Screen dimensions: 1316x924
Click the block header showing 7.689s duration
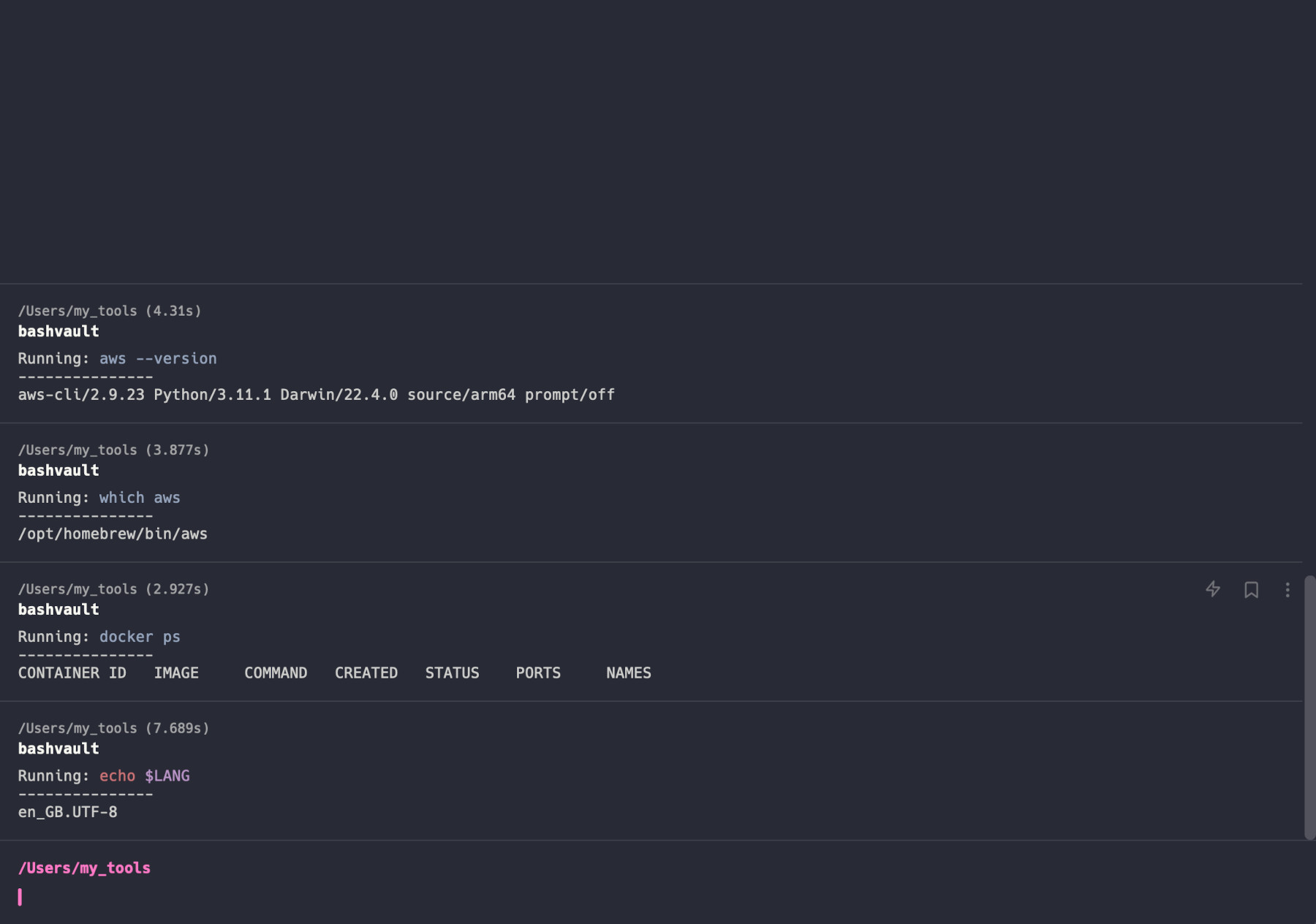point(113,728)
